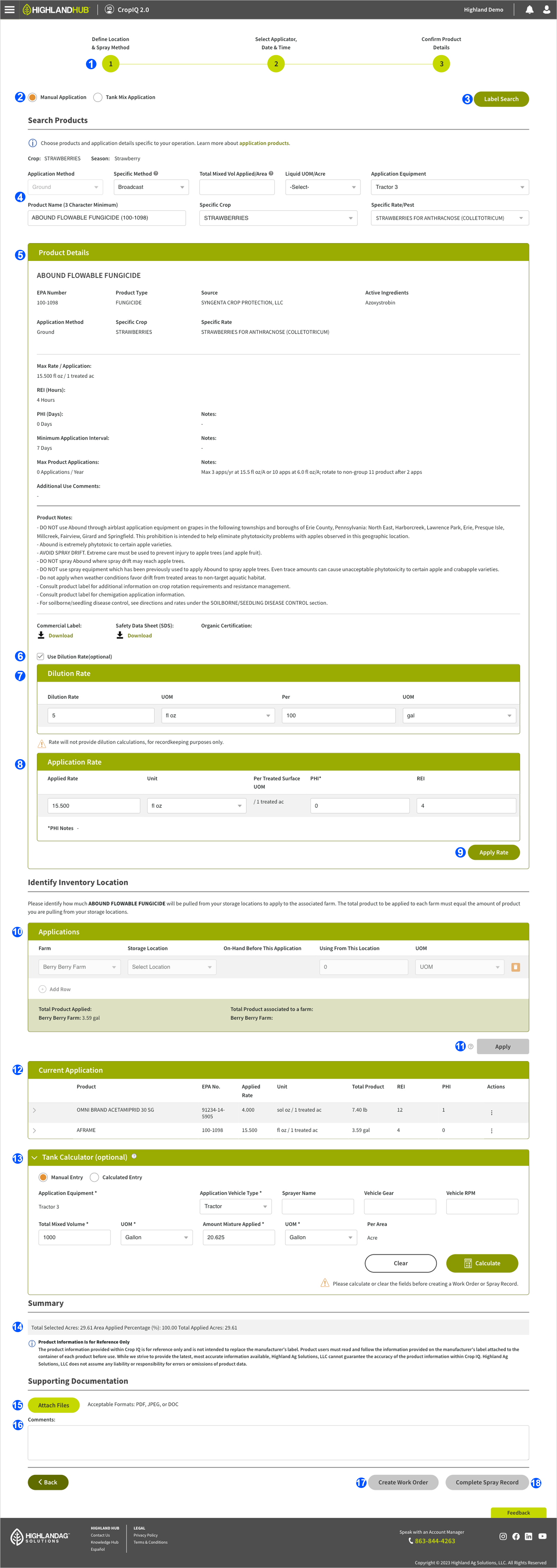This screenshot has height=1568, width=557.
Task: Open Highland's YouTube channel
Action: coord(542,1536)
